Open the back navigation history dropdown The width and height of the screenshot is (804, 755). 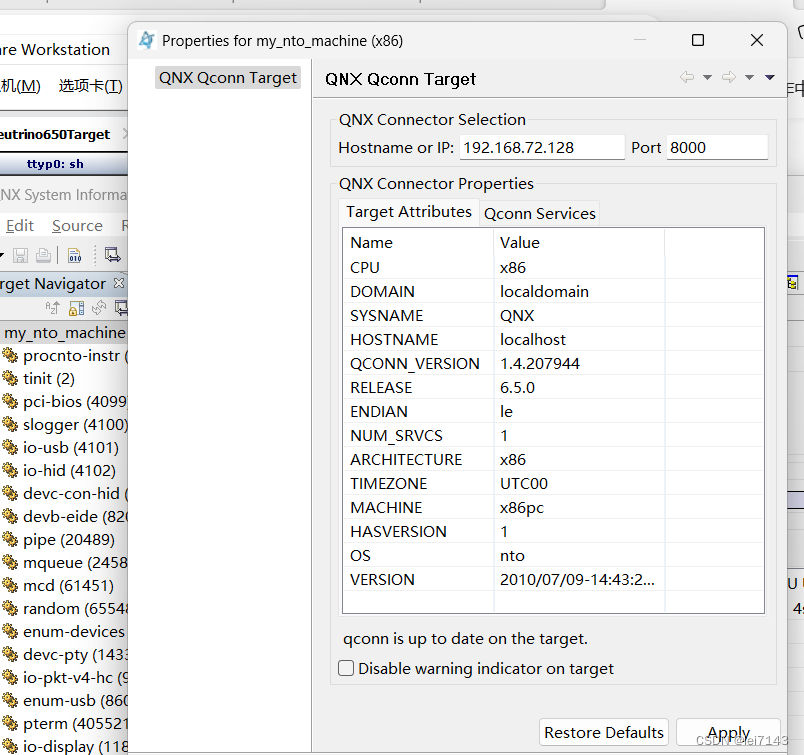click(707, 77)
